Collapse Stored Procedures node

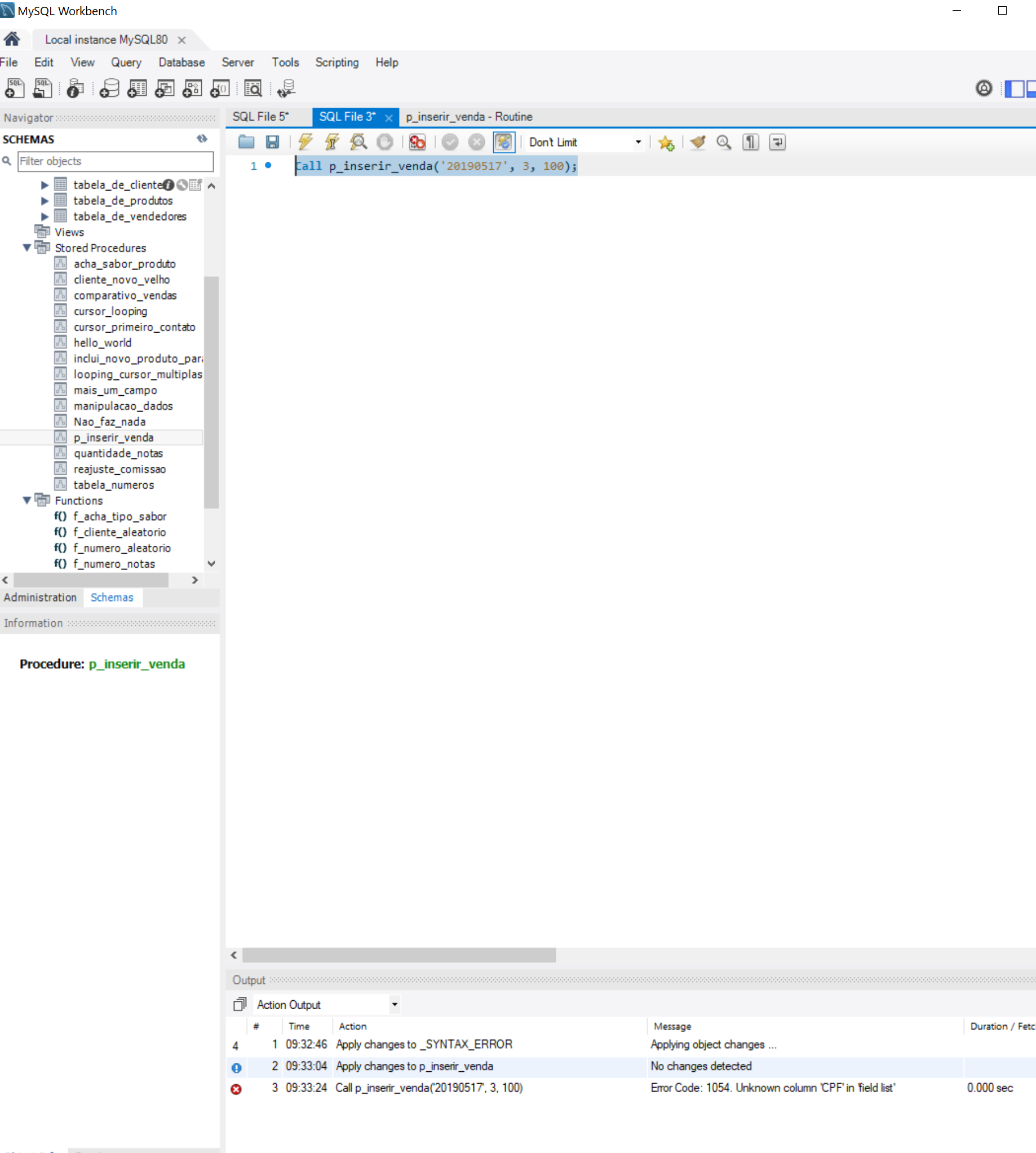coord(26,248)
